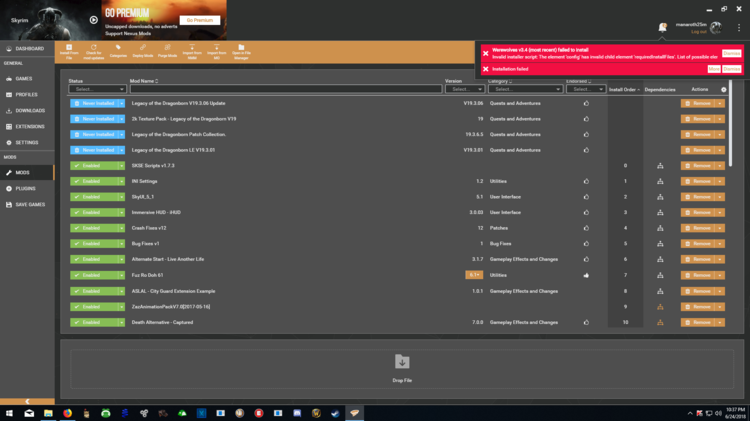This screenshot has height=421, width=750.
Task: Endorse Fuz Ro Doh 61 thumbs icon
Action: (x=586, y=275)
